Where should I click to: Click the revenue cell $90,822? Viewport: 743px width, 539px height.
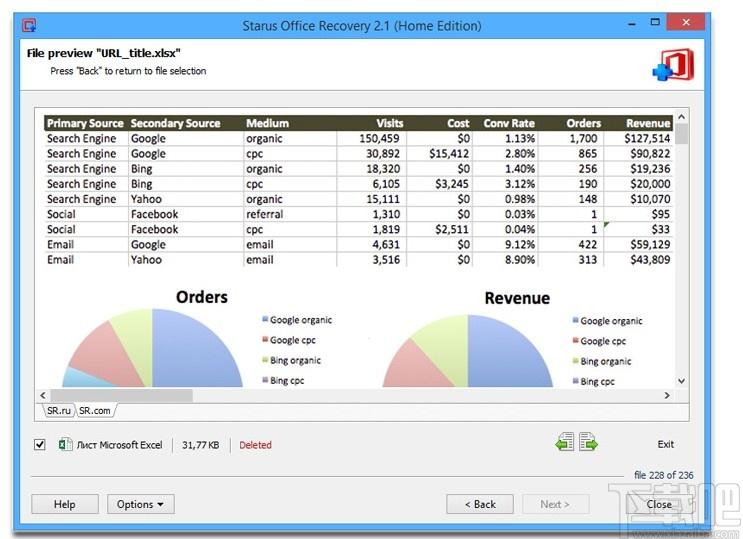[650, 154]
